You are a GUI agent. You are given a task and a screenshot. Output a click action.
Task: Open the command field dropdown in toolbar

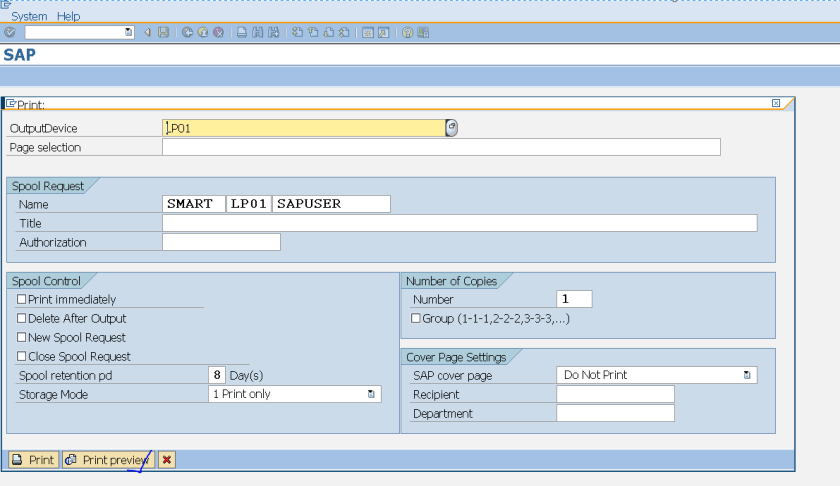click(128, 33)
